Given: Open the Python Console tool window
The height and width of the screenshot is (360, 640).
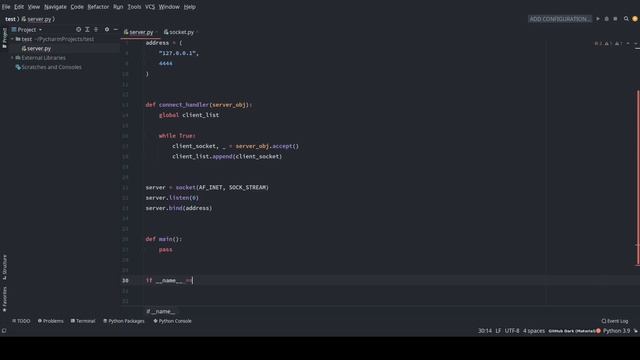Looking at the screenshot, I should [172, 321].
